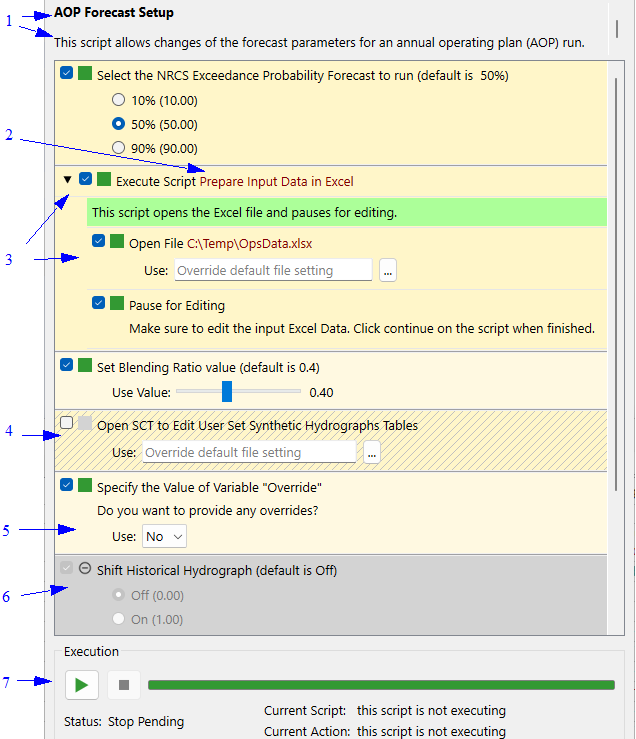Click the green Run script play button
The width and height of the screenshot is (636, 739).
pyautogui.click(x=82, y=685)
